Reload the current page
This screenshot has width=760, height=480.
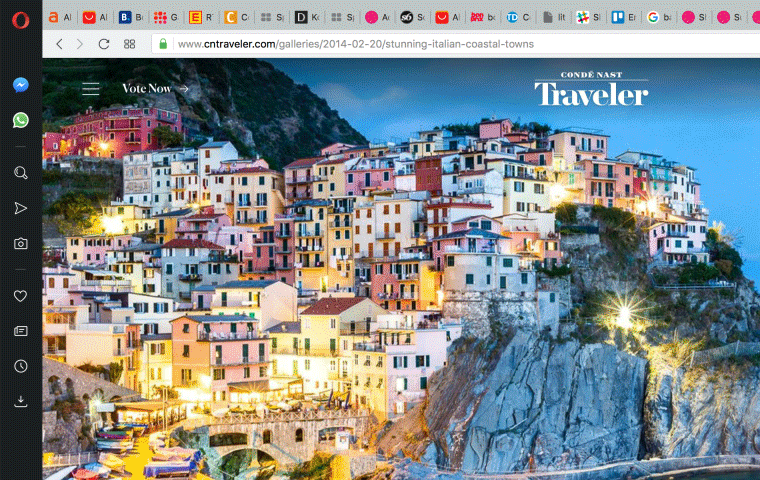tap(104, 44)
